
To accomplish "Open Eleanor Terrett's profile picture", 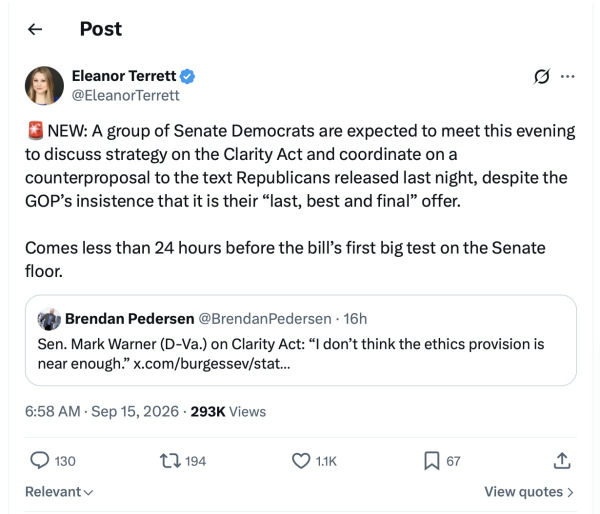I will [x=44, y=86].
